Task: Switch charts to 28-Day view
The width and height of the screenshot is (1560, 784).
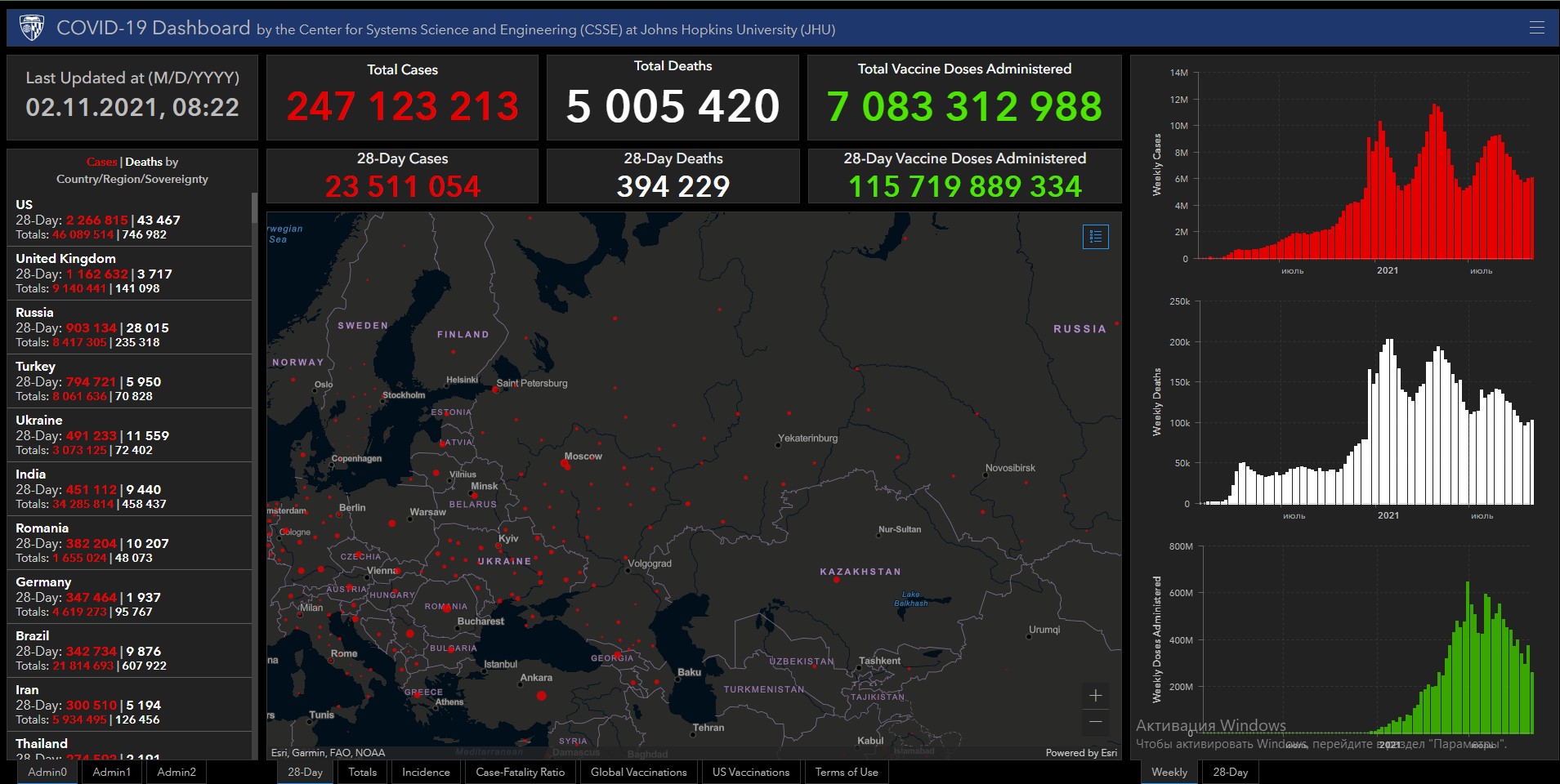Action: (x=1230, y=772)
